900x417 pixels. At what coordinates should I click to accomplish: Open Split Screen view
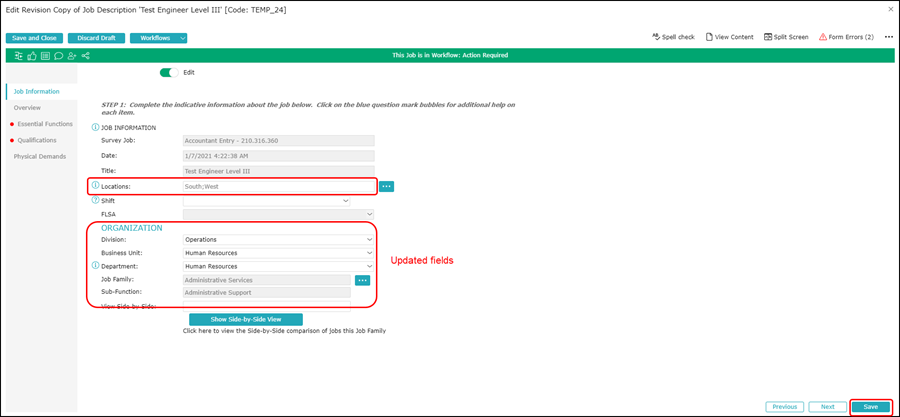pos(786,37)
